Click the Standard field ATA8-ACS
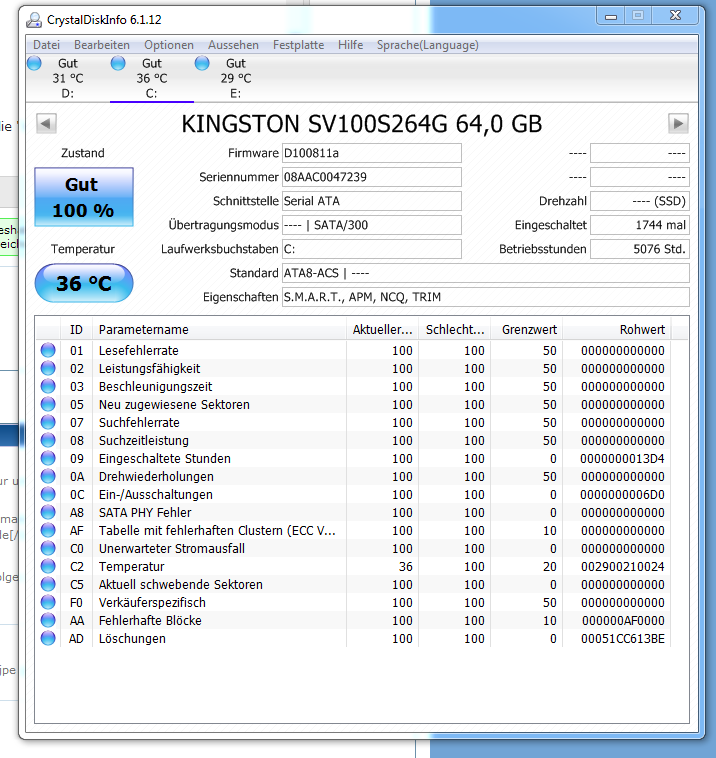 pyautogui.click(x=485, y=273)
